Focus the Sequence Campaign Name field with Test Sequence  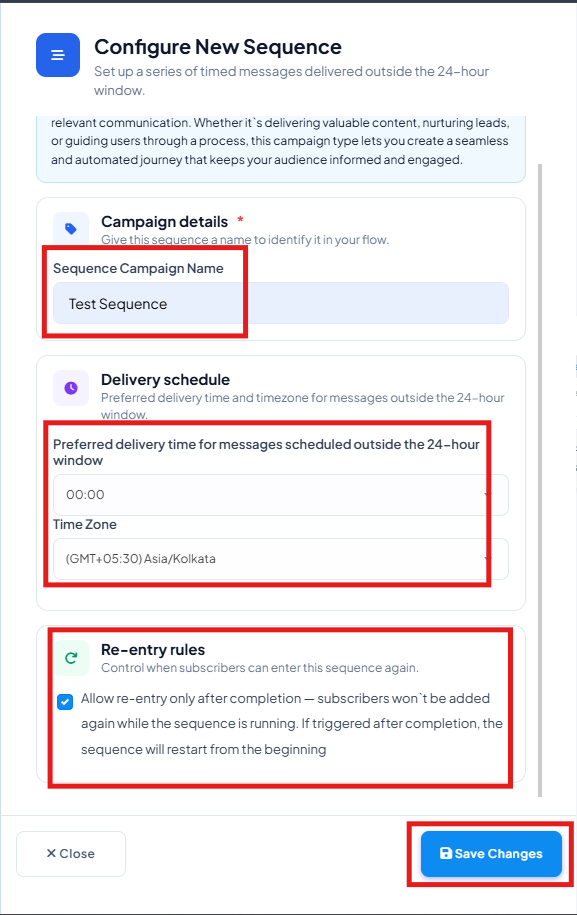tap(281, 303)
